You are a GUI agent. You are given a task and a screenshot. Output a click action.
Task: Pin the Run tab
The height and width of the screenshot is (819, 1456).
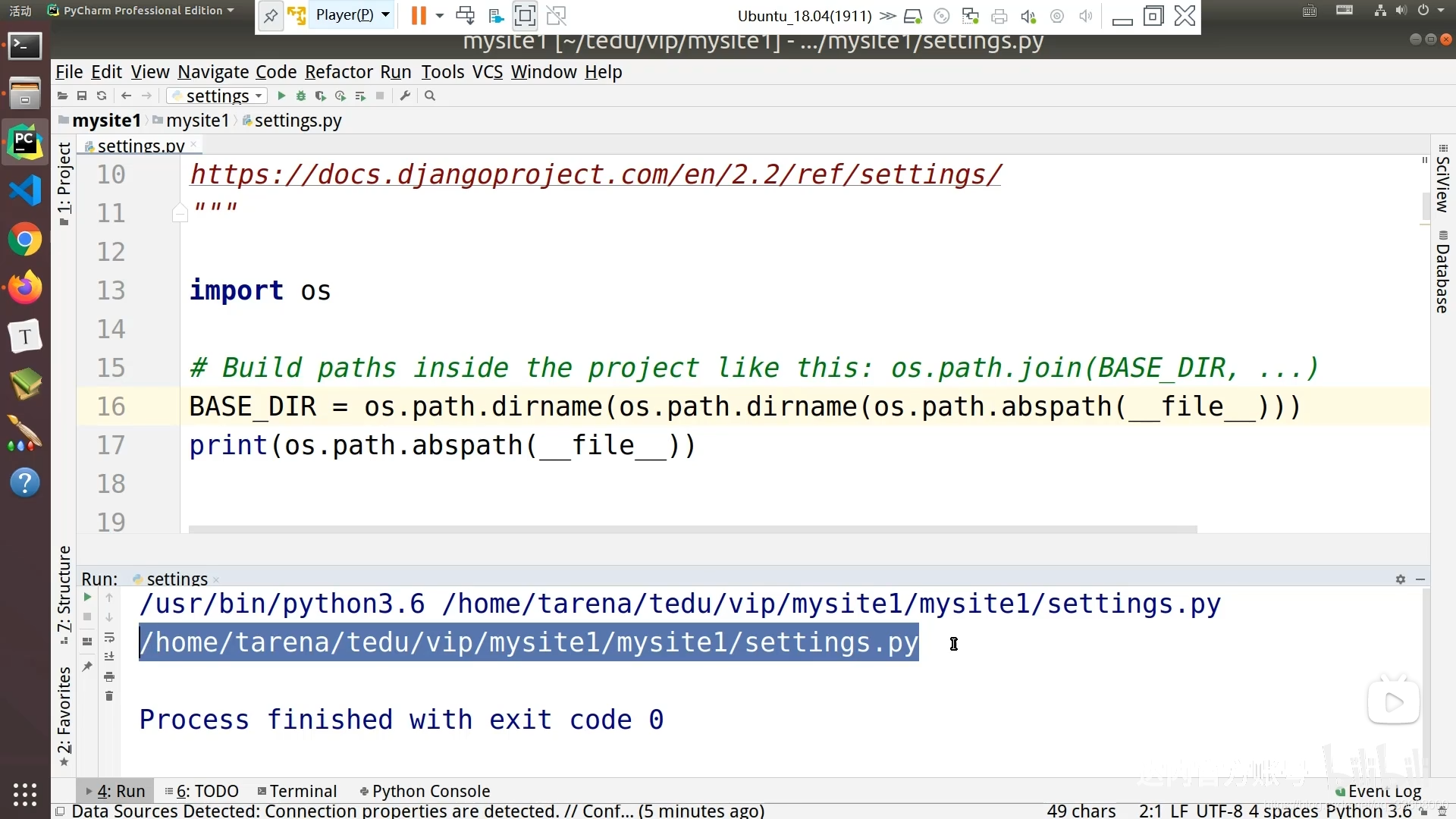(87, 667)
